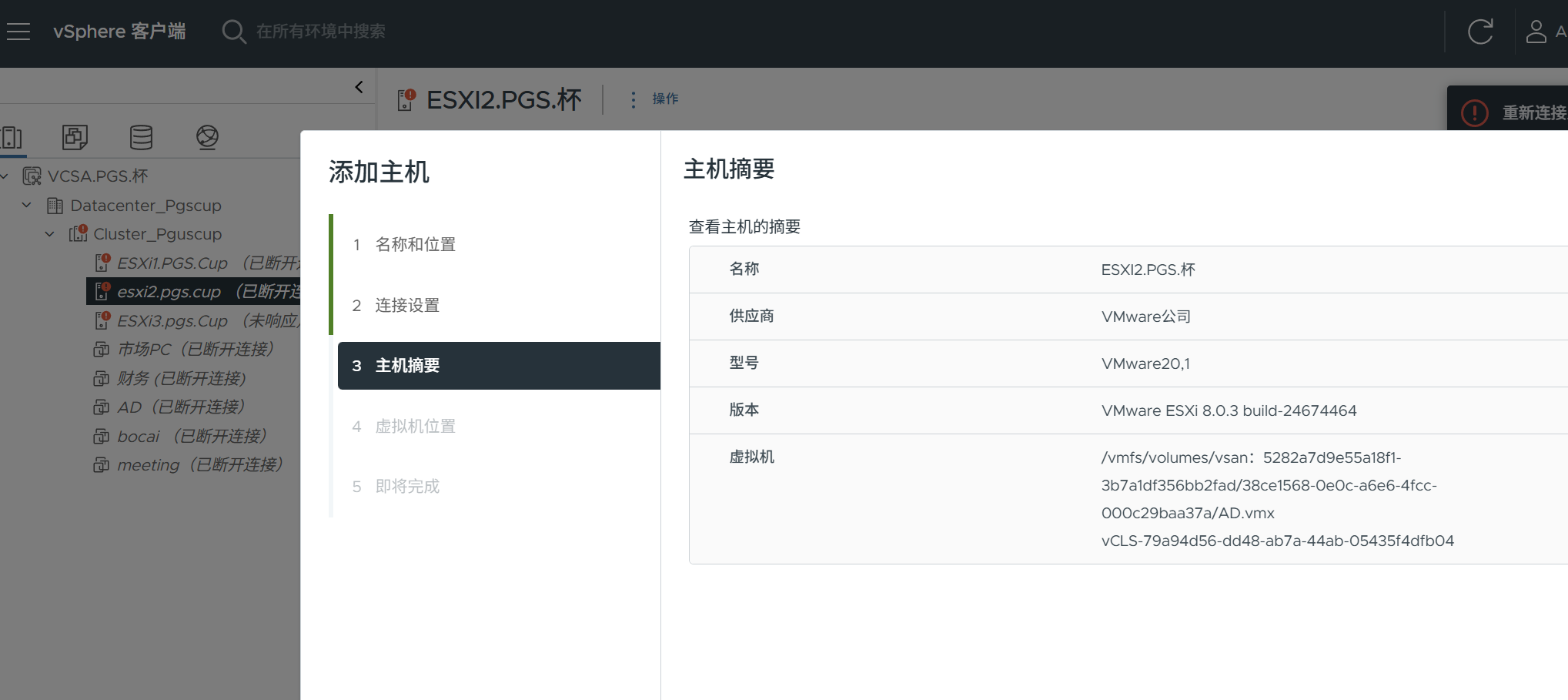Switch to Hosts and Clusters view icon
This screenshot has height=700, width=1568.
pos(12,137)
